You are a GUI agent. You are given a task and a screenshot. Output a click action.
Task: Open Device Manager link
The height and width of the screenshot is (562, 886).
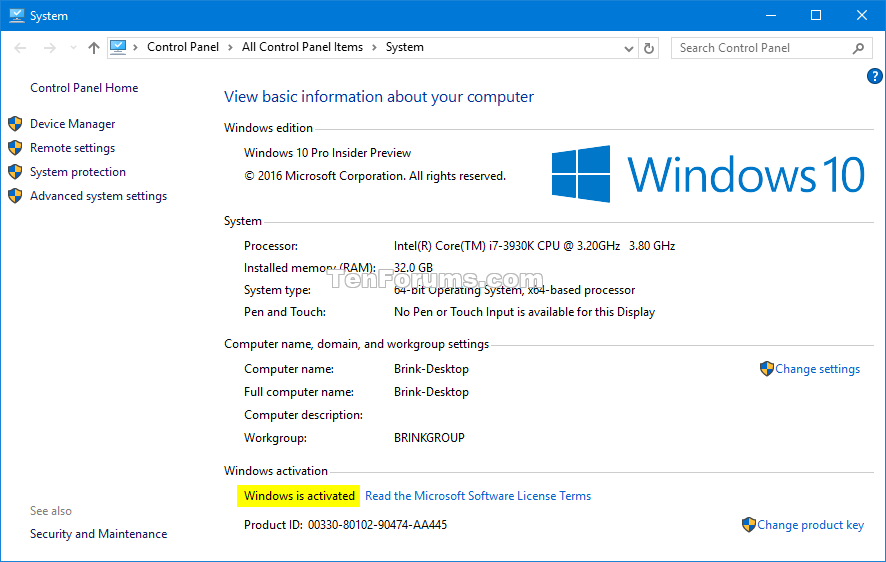(x=72, y=124)
